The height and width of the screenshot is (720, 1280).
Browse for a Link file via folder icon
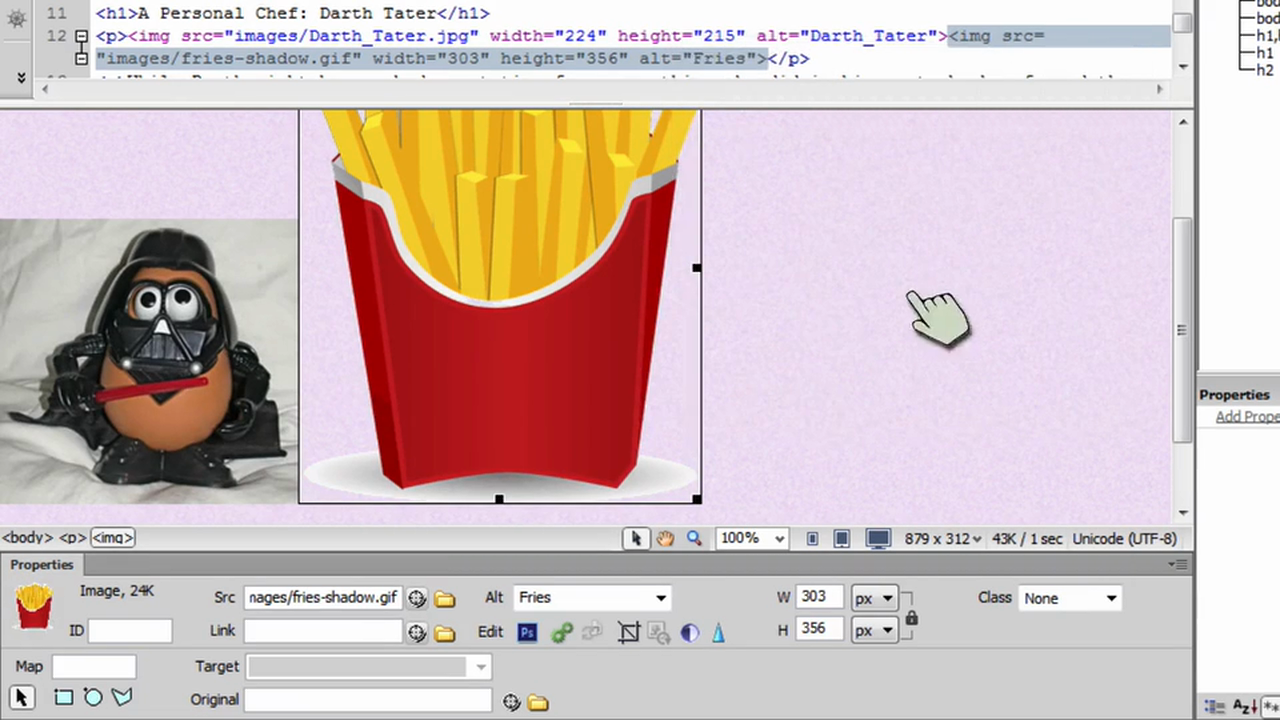(444, 631)
